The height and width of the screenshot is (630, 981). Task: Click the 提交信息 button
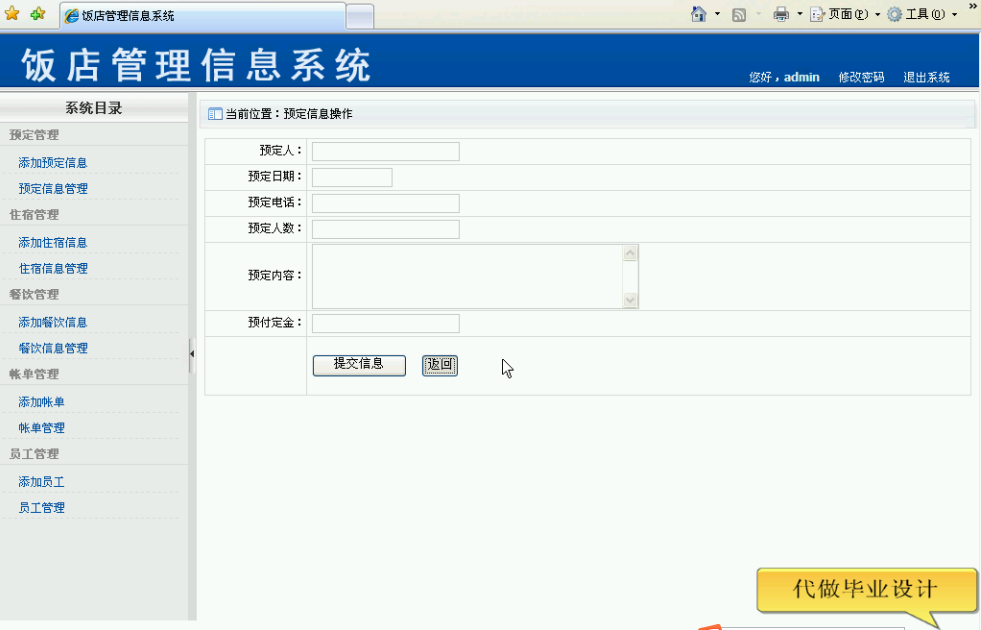click(359, 365)
